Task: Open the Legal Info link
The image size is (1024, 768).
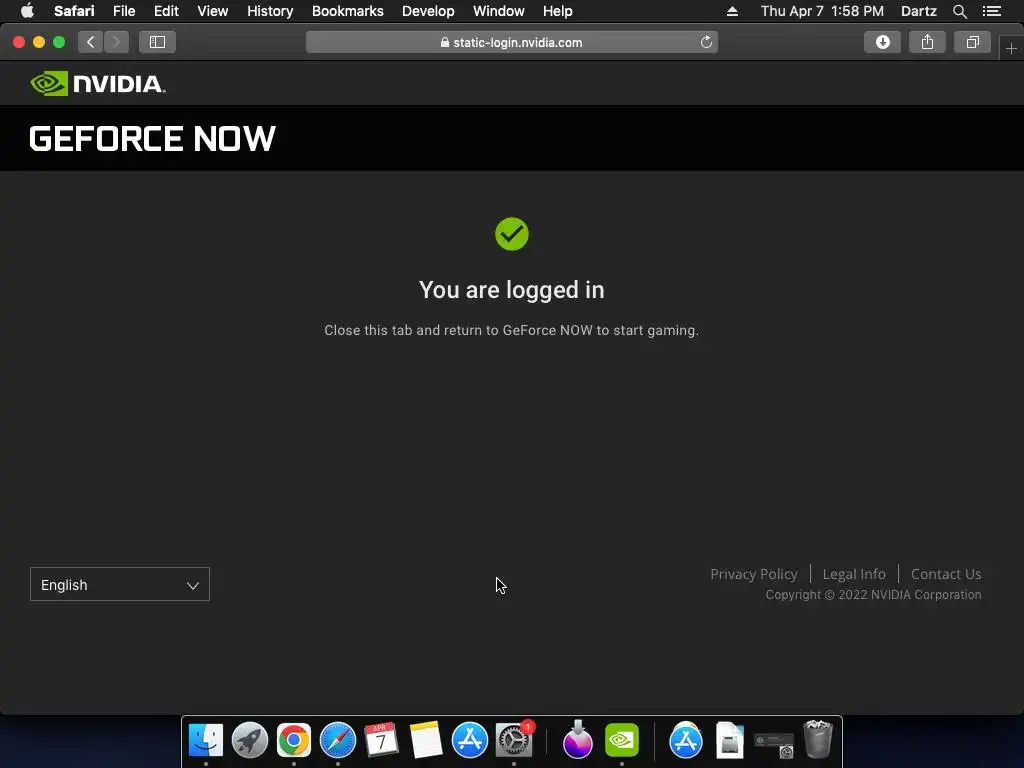Action: tap(854, 574)
